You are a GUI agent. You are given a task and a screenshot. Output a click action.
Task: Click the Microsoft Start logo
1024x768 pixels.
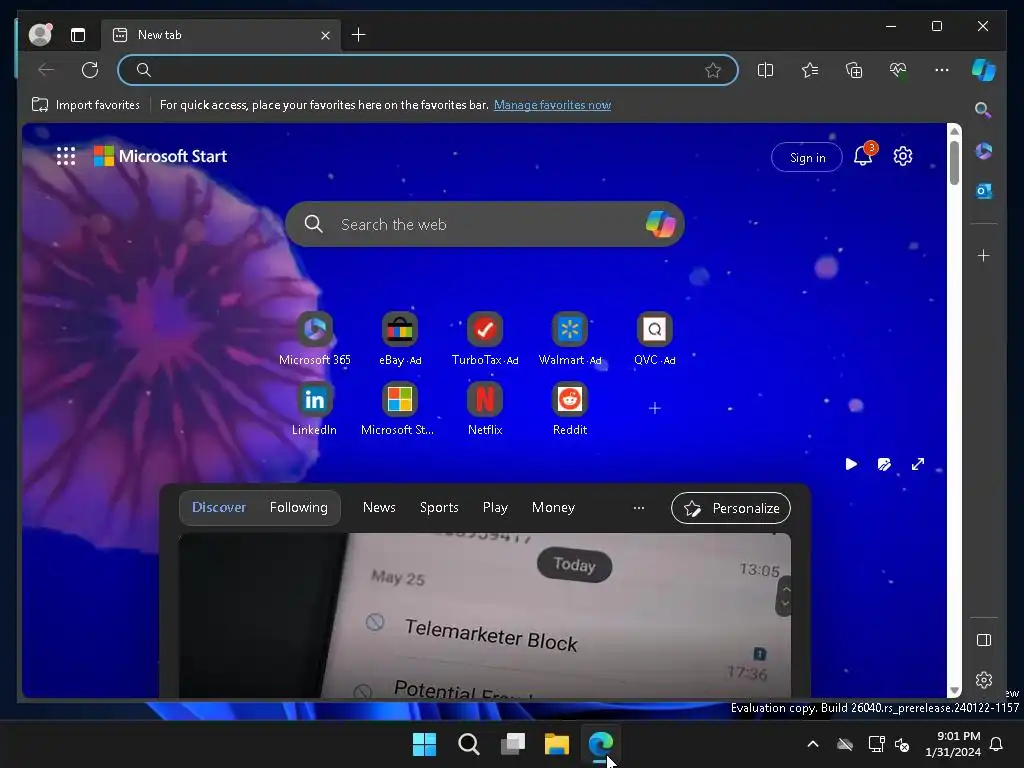161,156
